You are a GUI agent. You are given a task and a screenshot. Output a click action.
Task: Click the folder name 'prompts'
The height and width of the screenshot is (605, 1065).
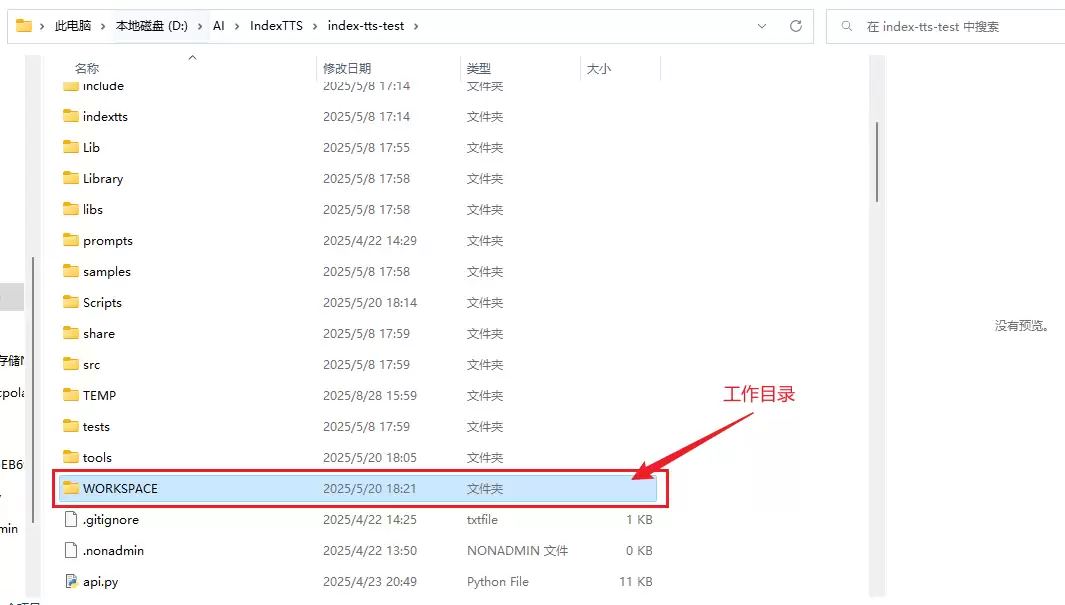tap(108, 241)
